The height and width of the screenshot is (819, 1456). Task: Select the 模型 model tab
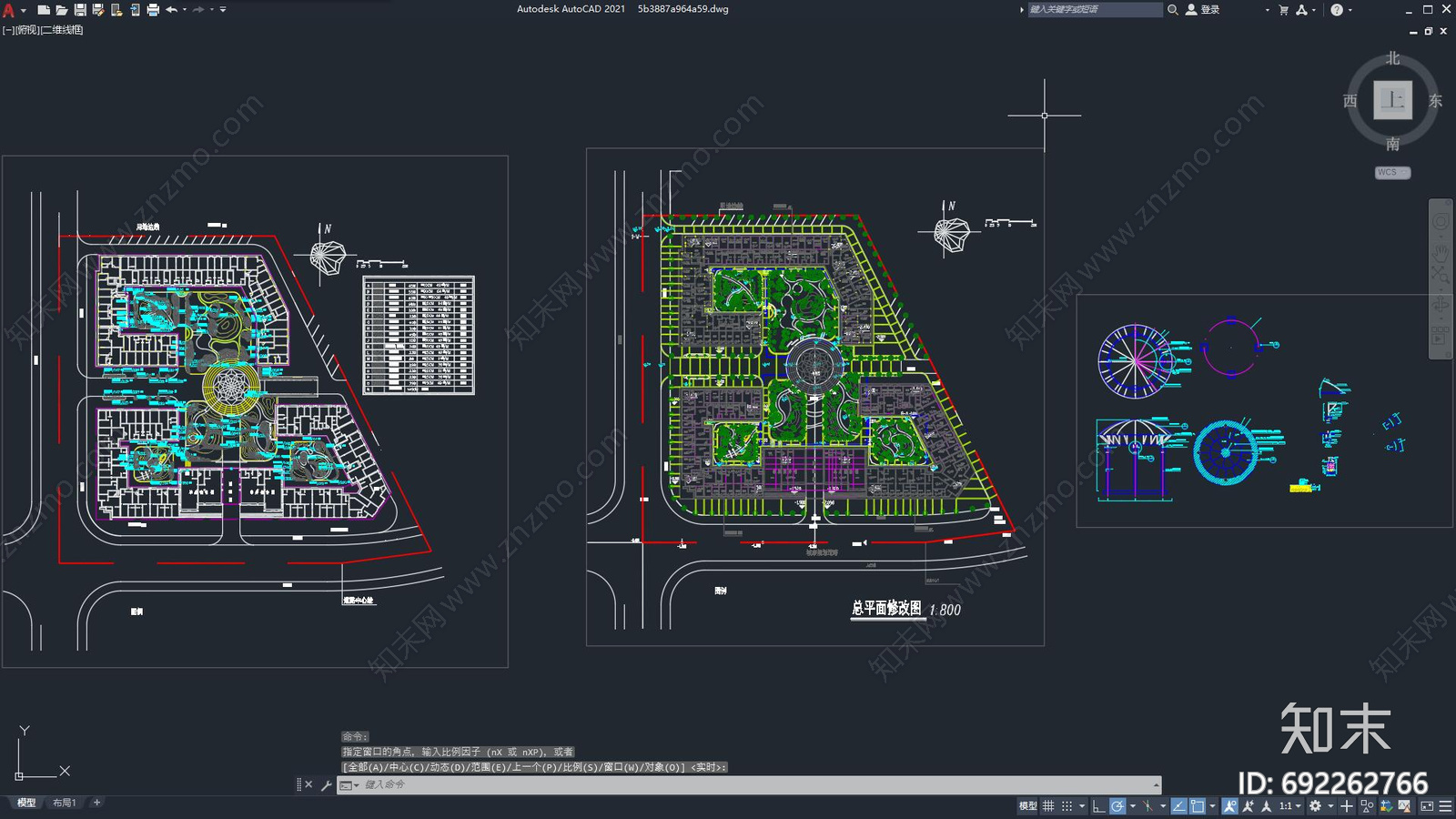click(x=26, y=803)
